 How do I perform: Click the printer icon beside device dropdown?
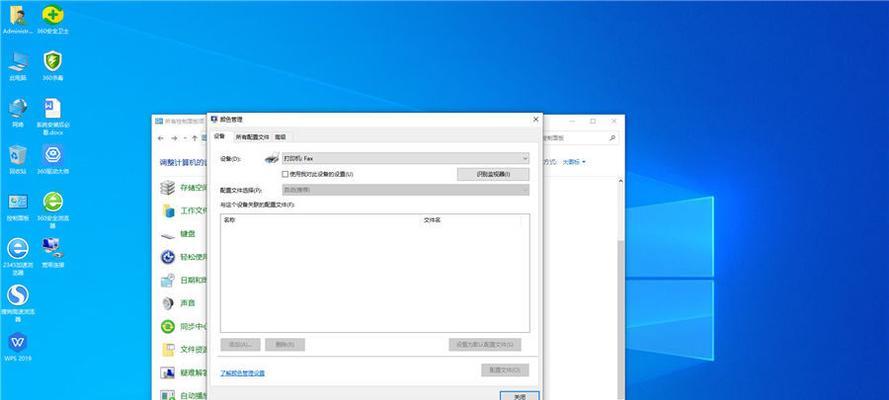click(272, 159)
